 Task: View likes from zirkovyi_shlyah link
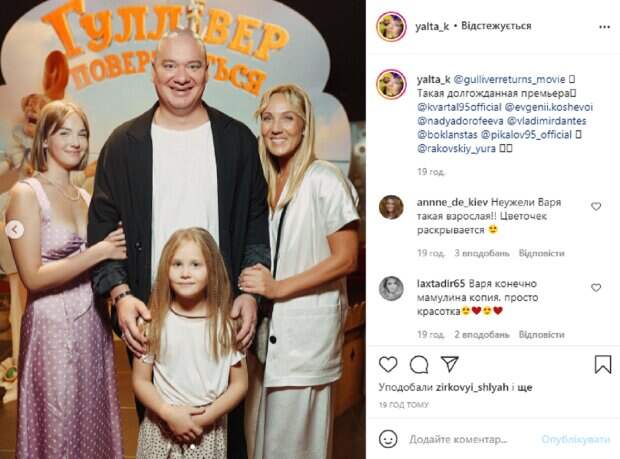pyautogui.click(x=472, y=387)
